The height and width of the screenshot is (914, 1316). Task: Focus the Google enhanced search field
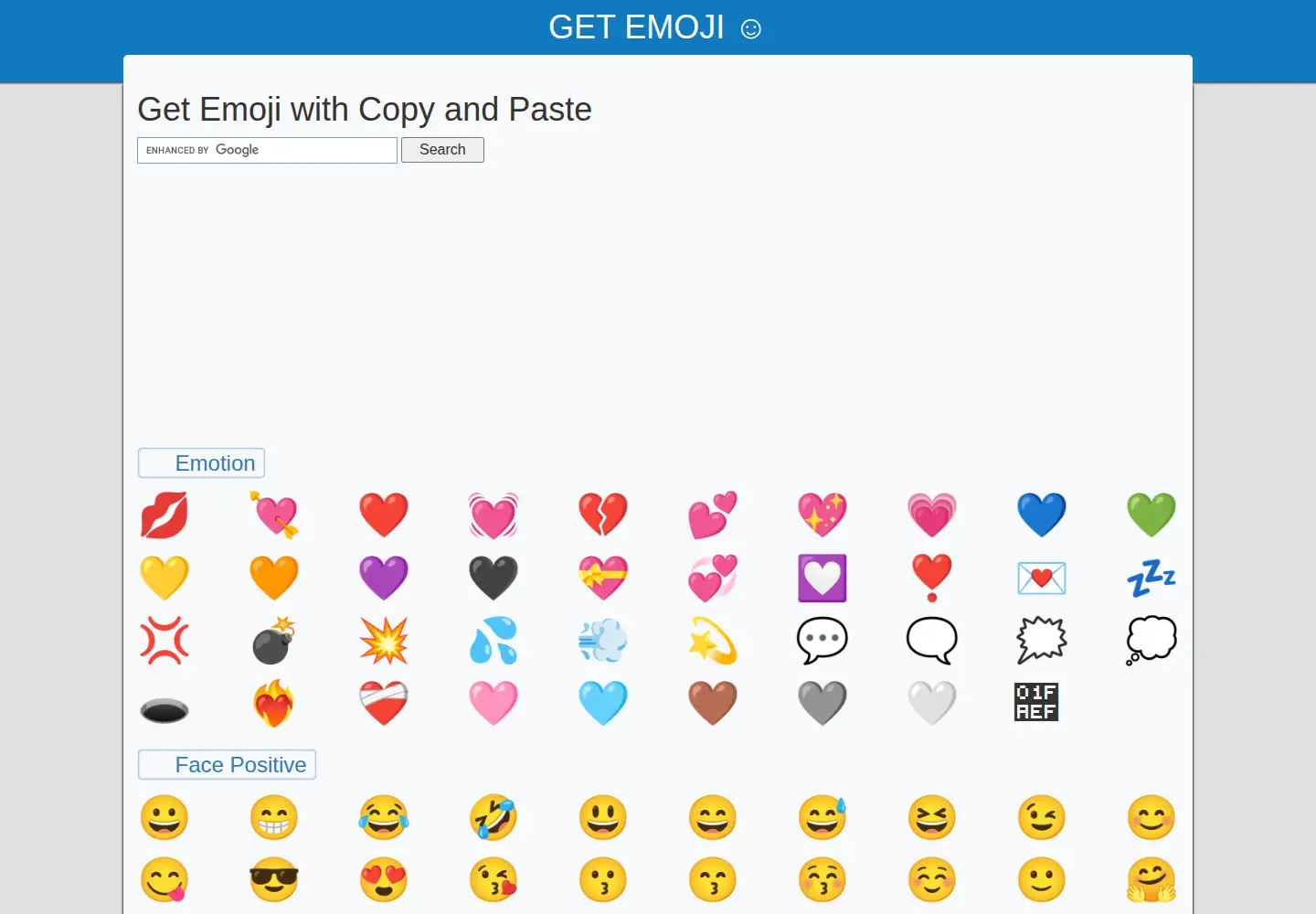(x=267, y=150)
